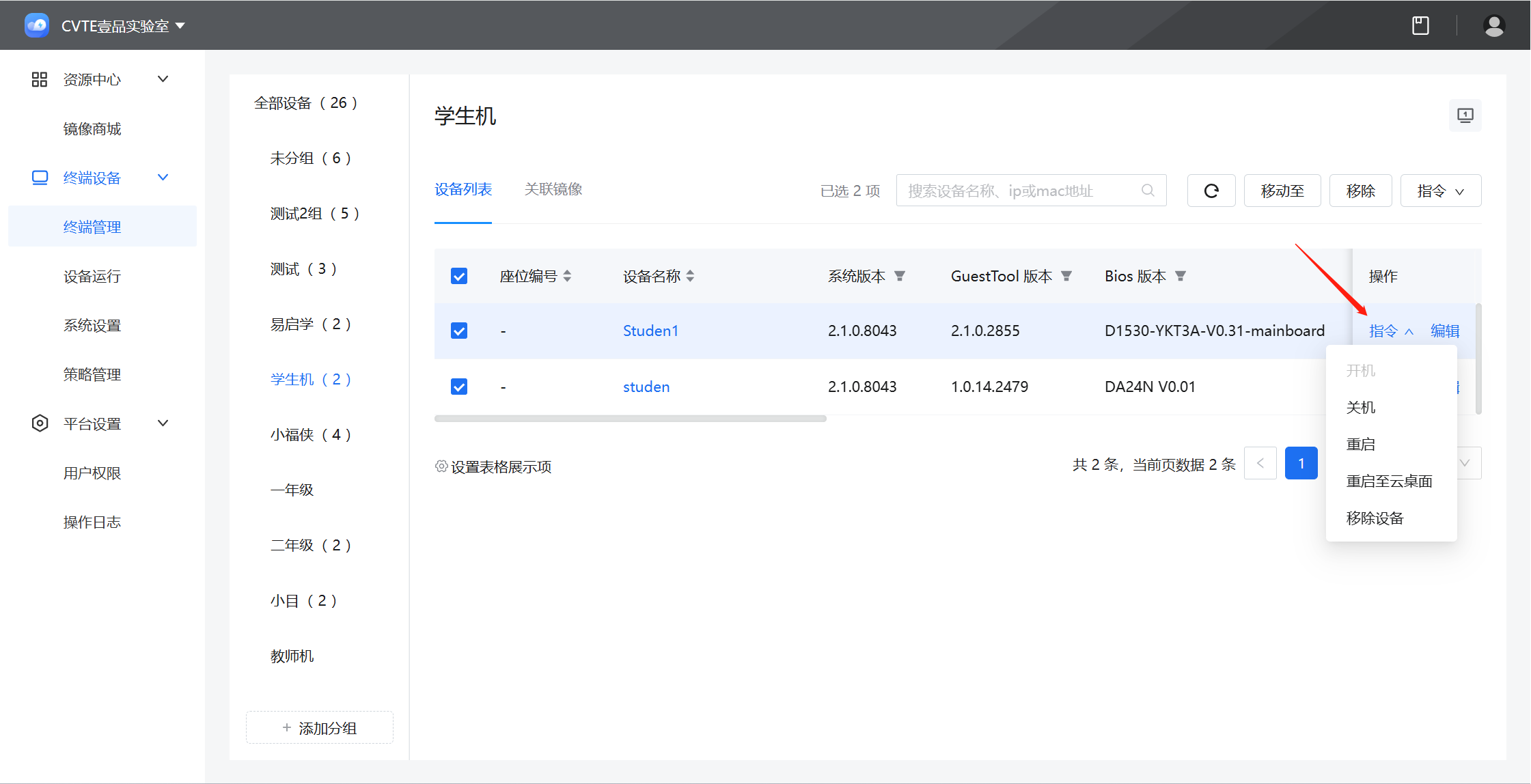The image size is (1531, 784).
Task: Select the 易启学 (2) group
Action: (x=311, y=324)
